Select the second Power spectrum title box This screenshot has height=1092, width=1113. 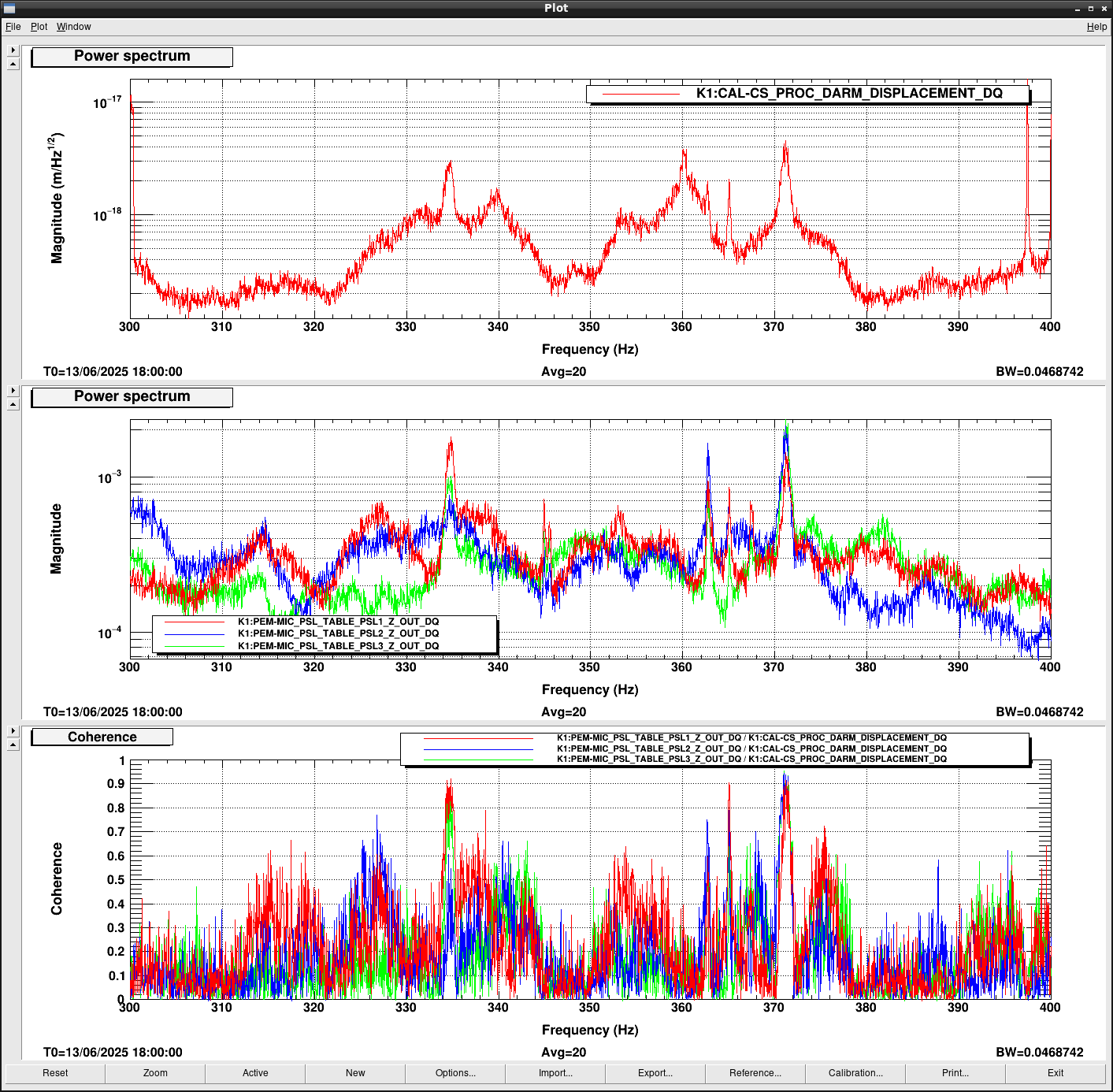tap(132, 397)
